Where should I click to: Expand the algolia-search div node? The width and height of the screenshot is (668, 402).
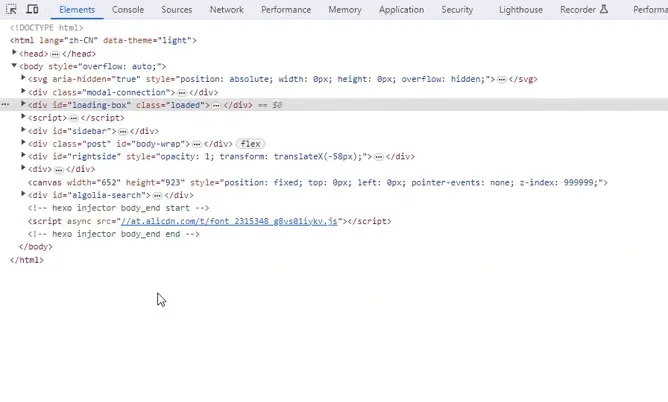click(23, 194)
